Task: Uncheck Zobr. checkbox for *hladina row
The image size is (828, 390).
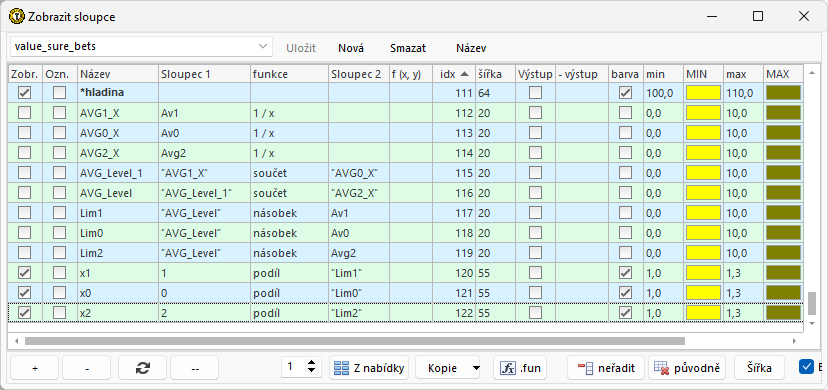Action: 24,93
